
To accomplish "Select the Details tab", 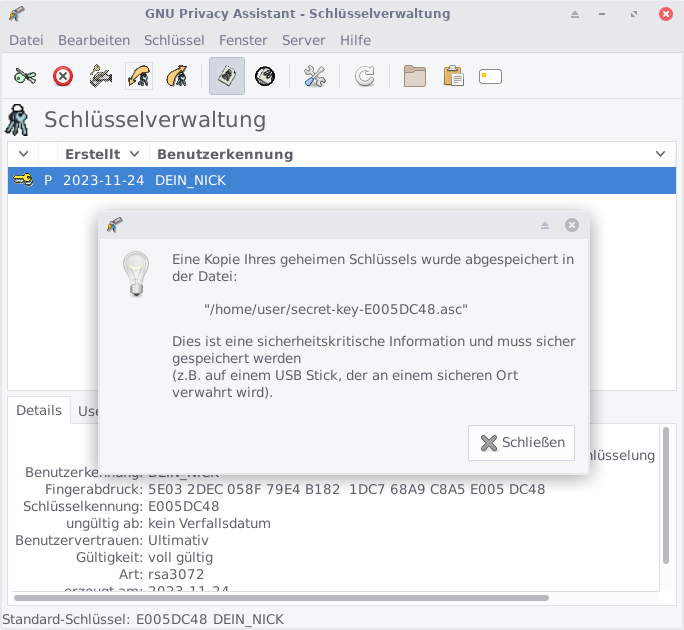I will coord(39,410).
